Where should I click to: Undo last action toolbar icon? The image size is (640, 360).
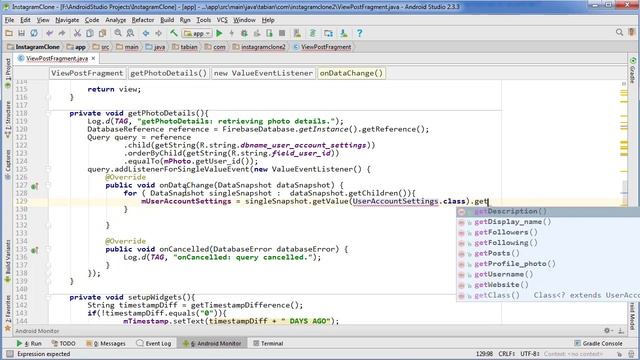tap(49, 33)
